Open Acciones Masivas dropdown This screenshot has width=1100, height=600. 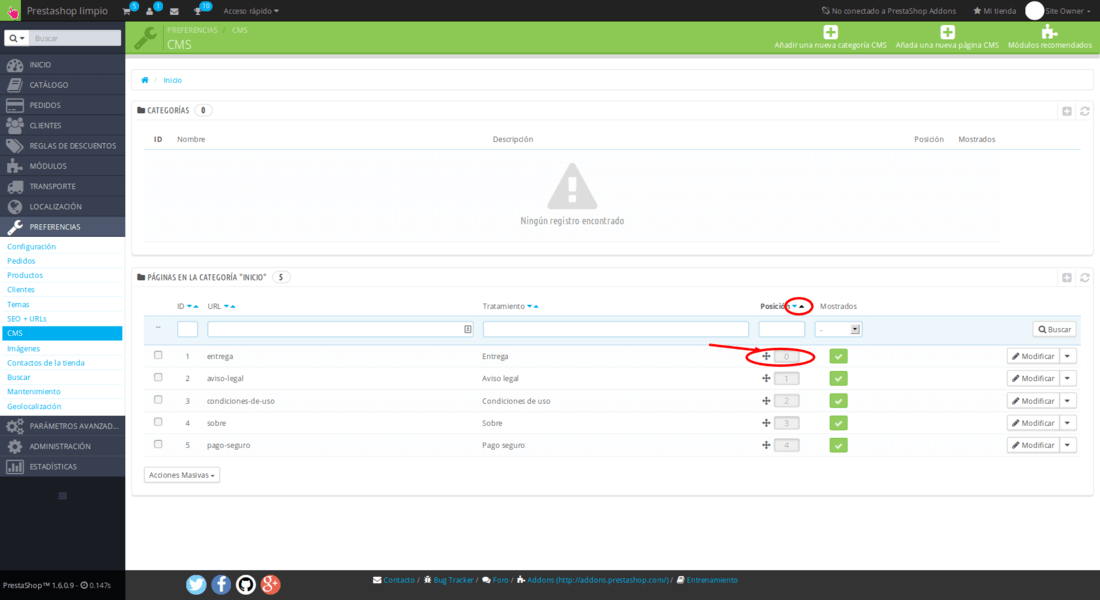click(182, 475)
